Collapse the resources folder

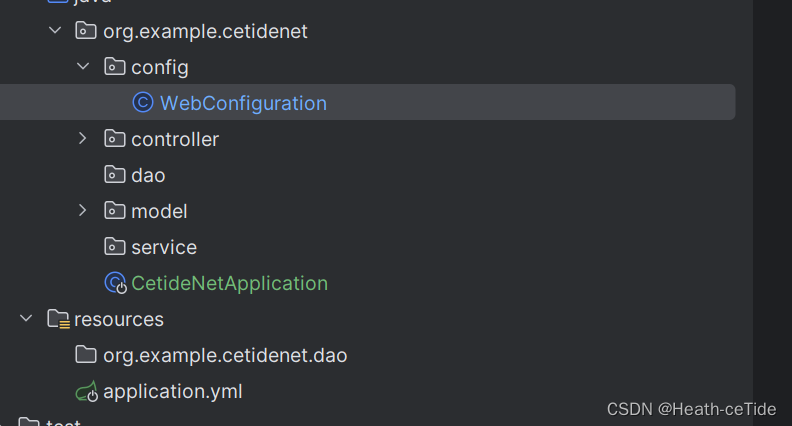(26, 318)
